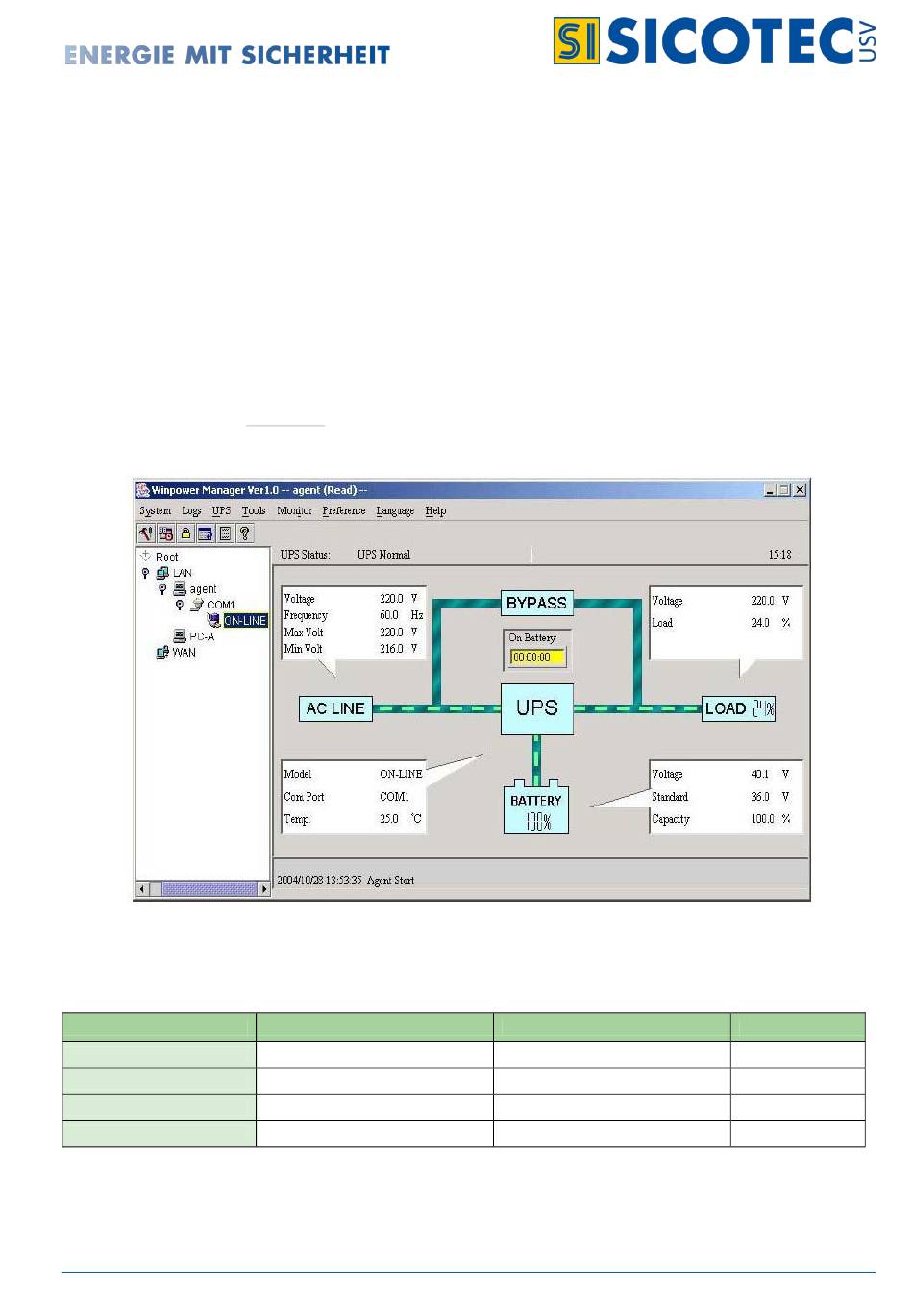This screenshot has height=1316, width=913.
Task: Click the BYPASS block in the diagram
Action: click(537, 603)
